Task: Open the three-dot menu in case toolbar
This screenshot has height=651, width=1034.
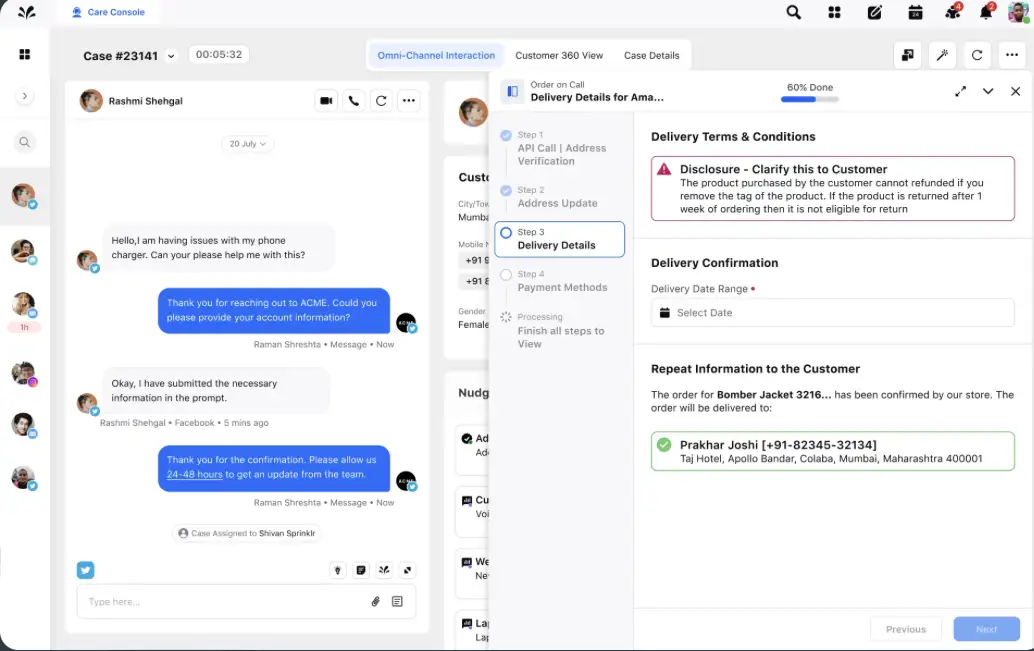Action: [1012, 55]
